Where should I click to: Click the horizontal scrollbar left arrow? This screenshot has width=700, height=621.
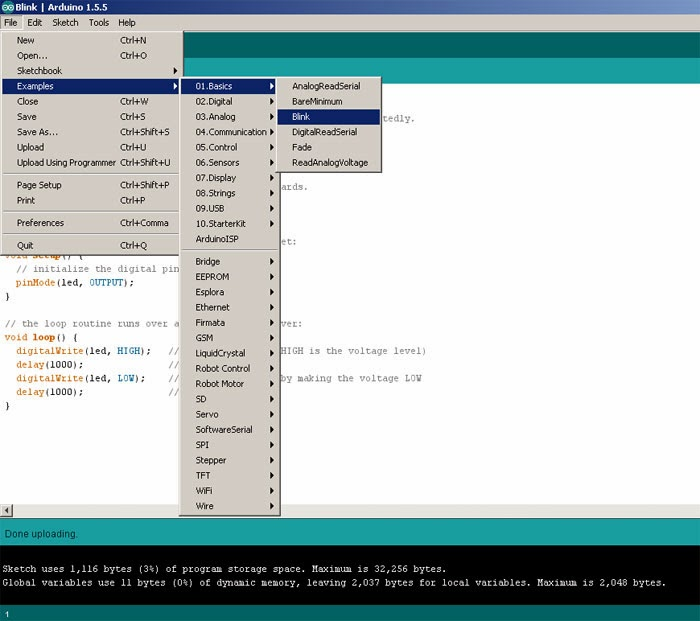[x=7, y=510]
